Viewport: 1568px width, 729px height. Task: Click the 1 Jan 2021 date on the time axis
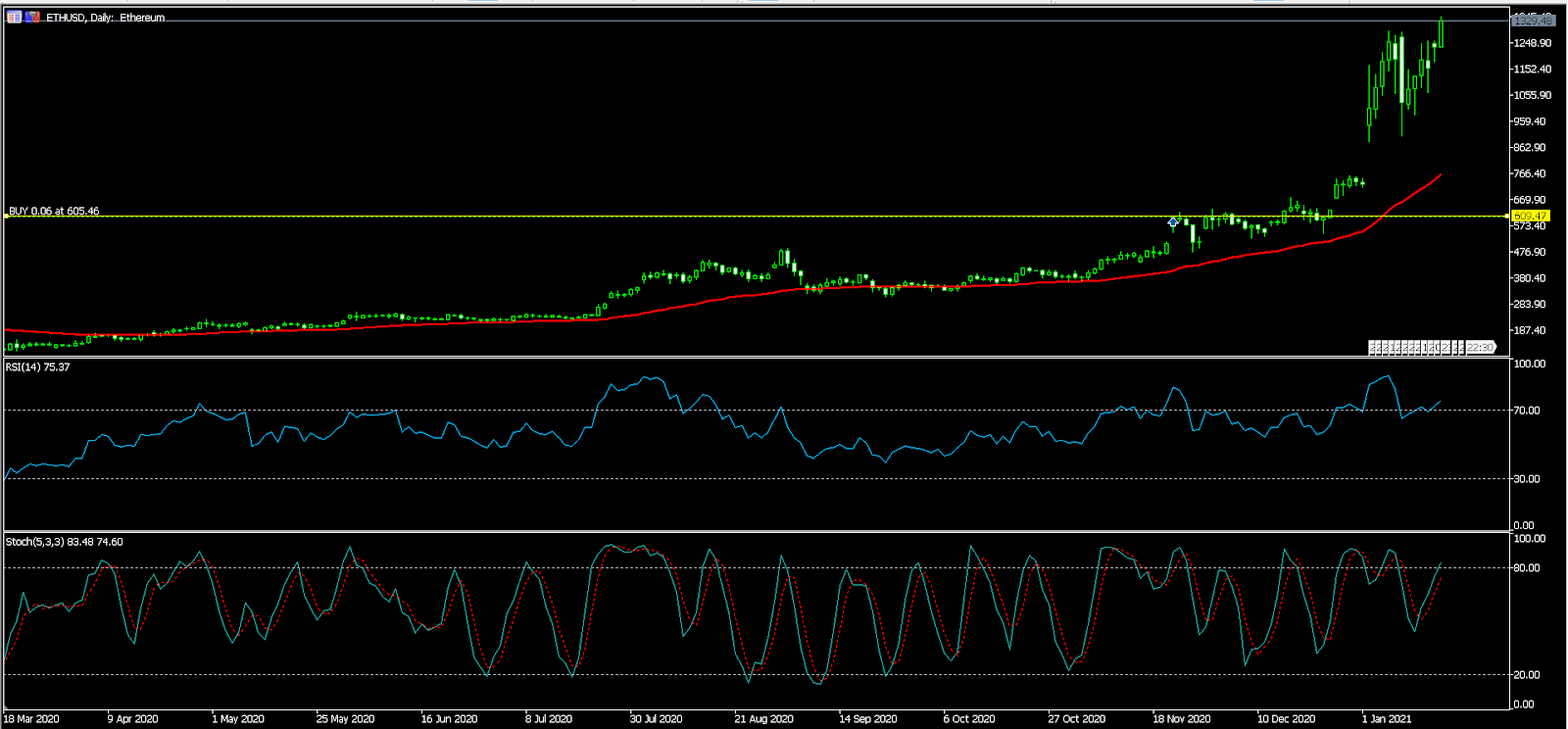coord(1387,719)
